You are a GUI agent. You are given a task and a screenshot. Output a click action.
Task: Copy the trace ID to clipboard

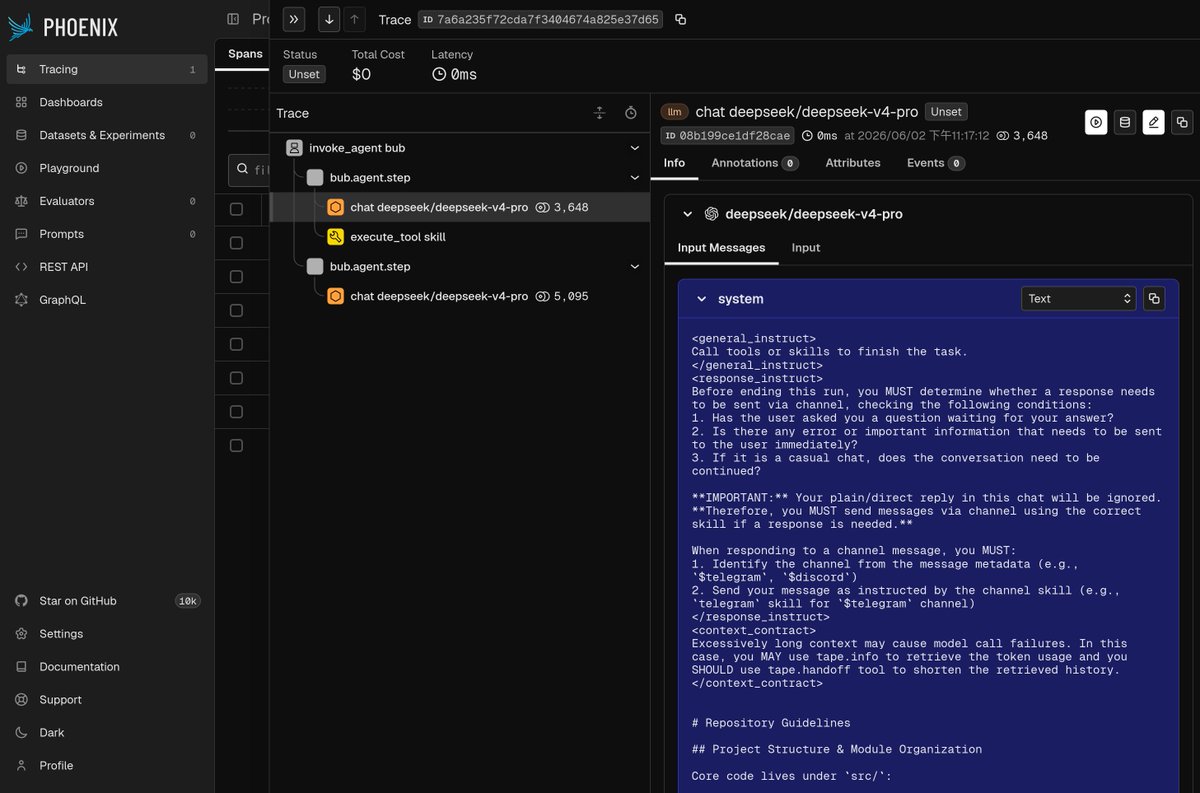681,19
